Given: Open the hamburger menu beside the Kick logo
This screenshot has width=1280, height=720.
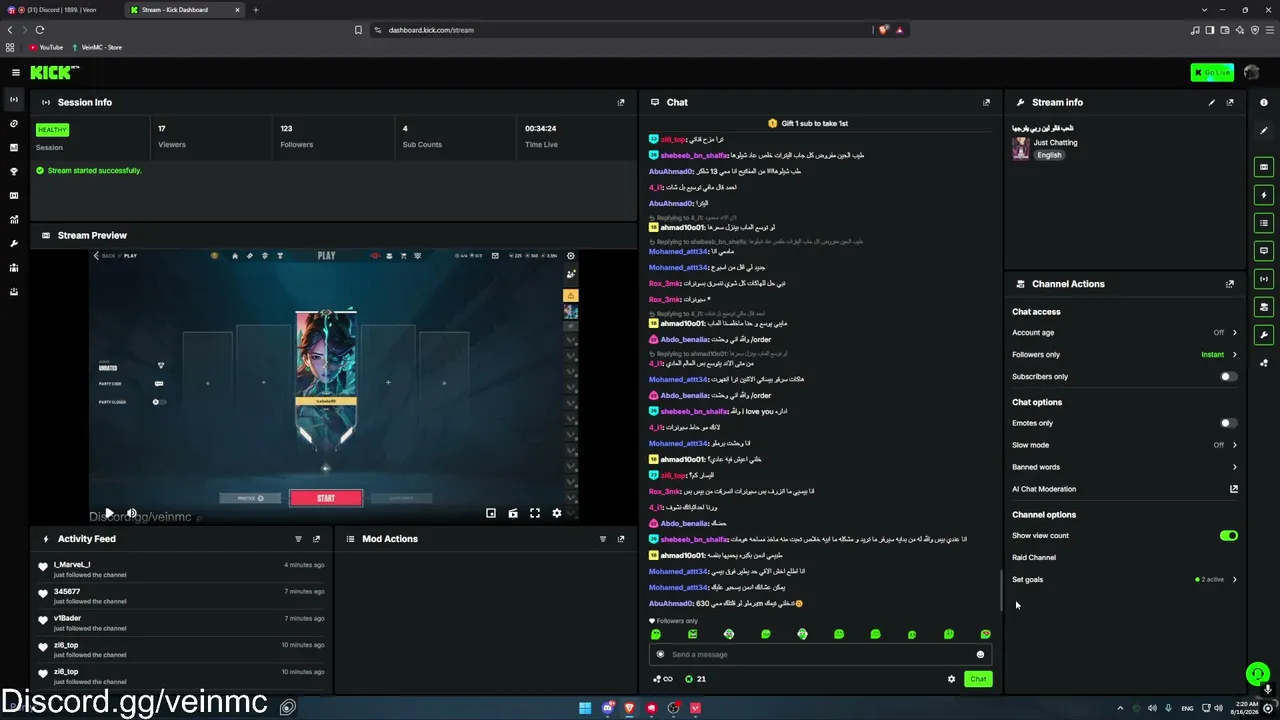Looking at the screenshot, I should [15, 72].
